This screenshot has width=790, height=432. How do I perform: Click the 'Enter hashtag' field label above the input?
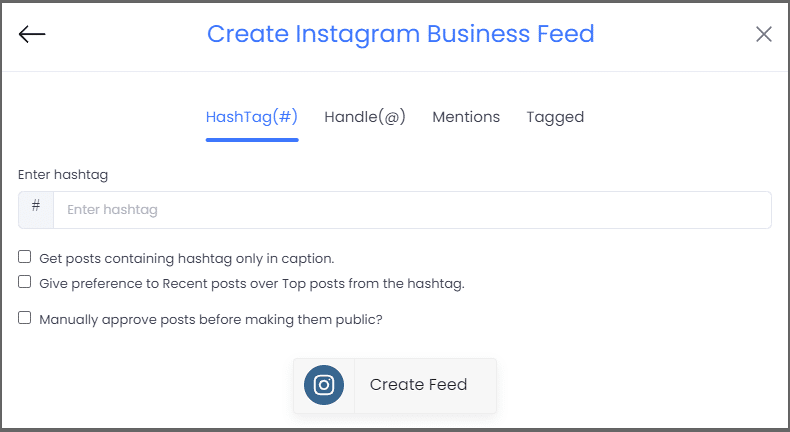63,175
